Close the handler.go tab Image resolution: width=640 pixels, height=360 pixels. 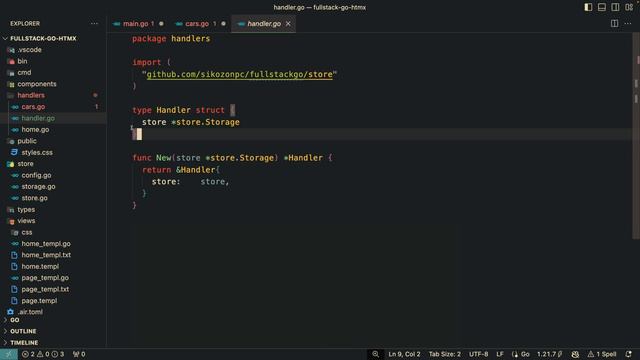[288, 24]
